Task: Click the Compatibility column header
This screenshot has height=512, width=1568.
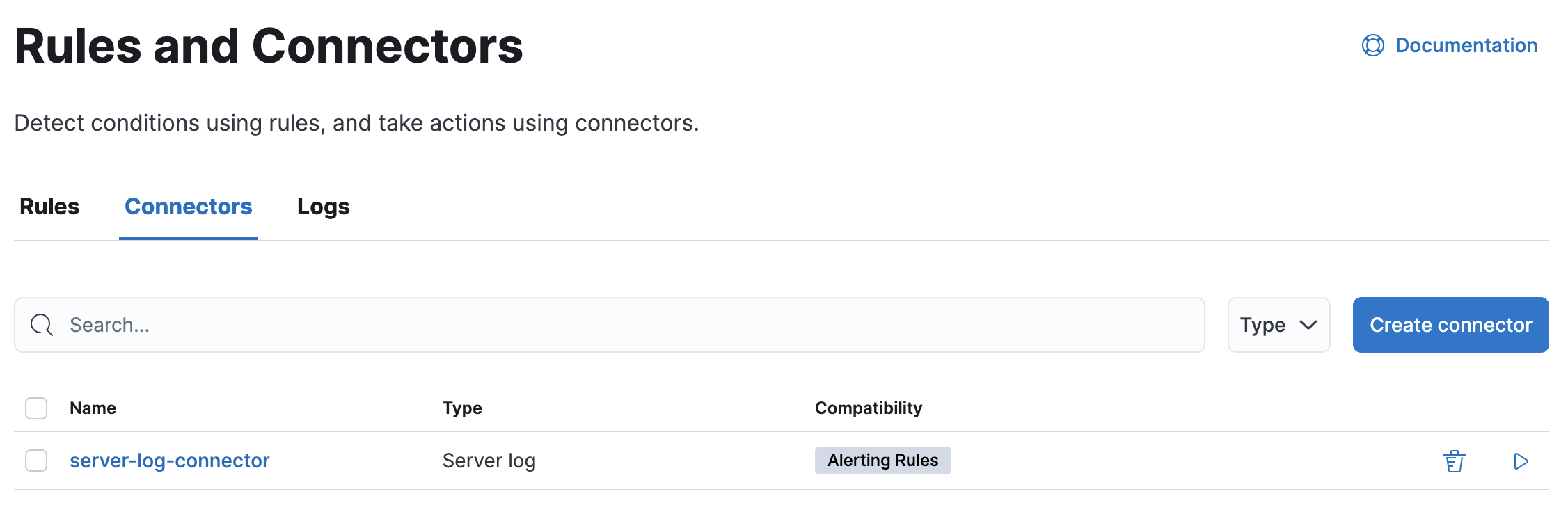Action: pyautogui.click(x=868, y=408)
